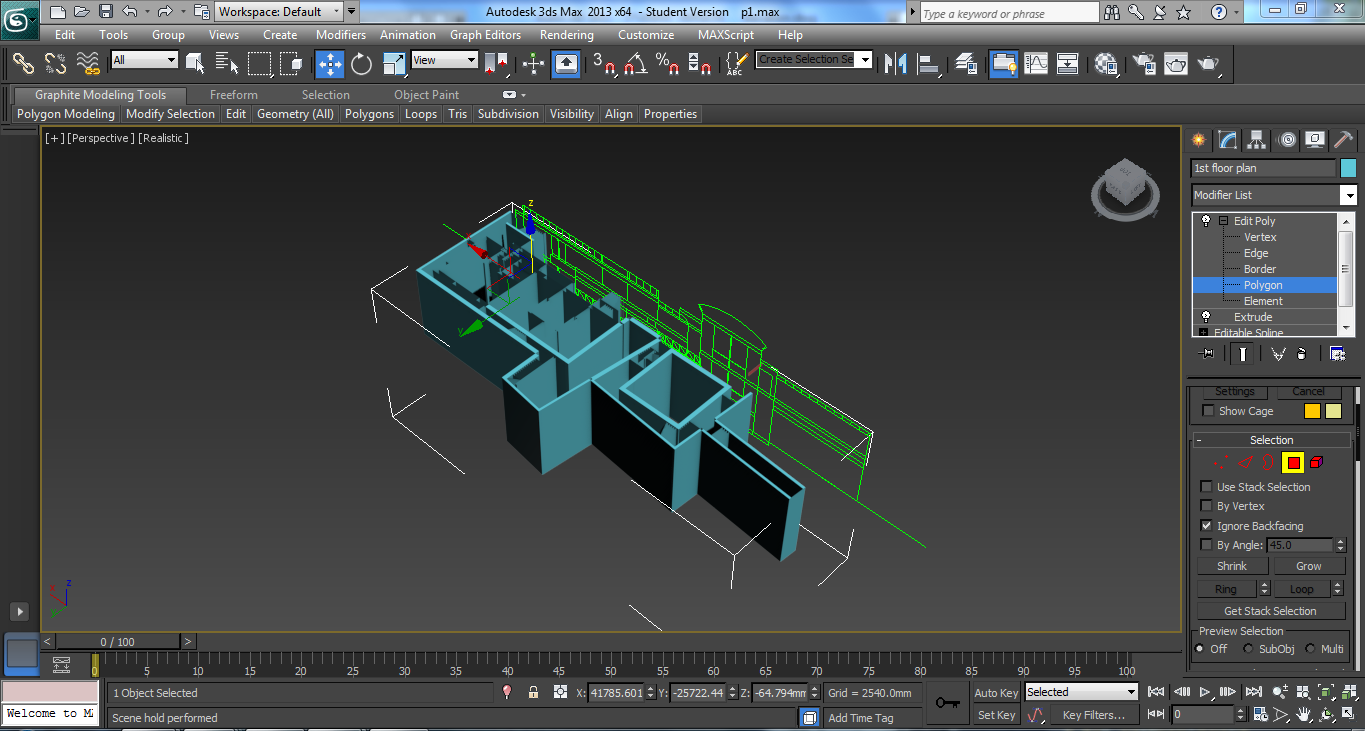Open reference coordinate system 'View' dropdown

(445, 60)
